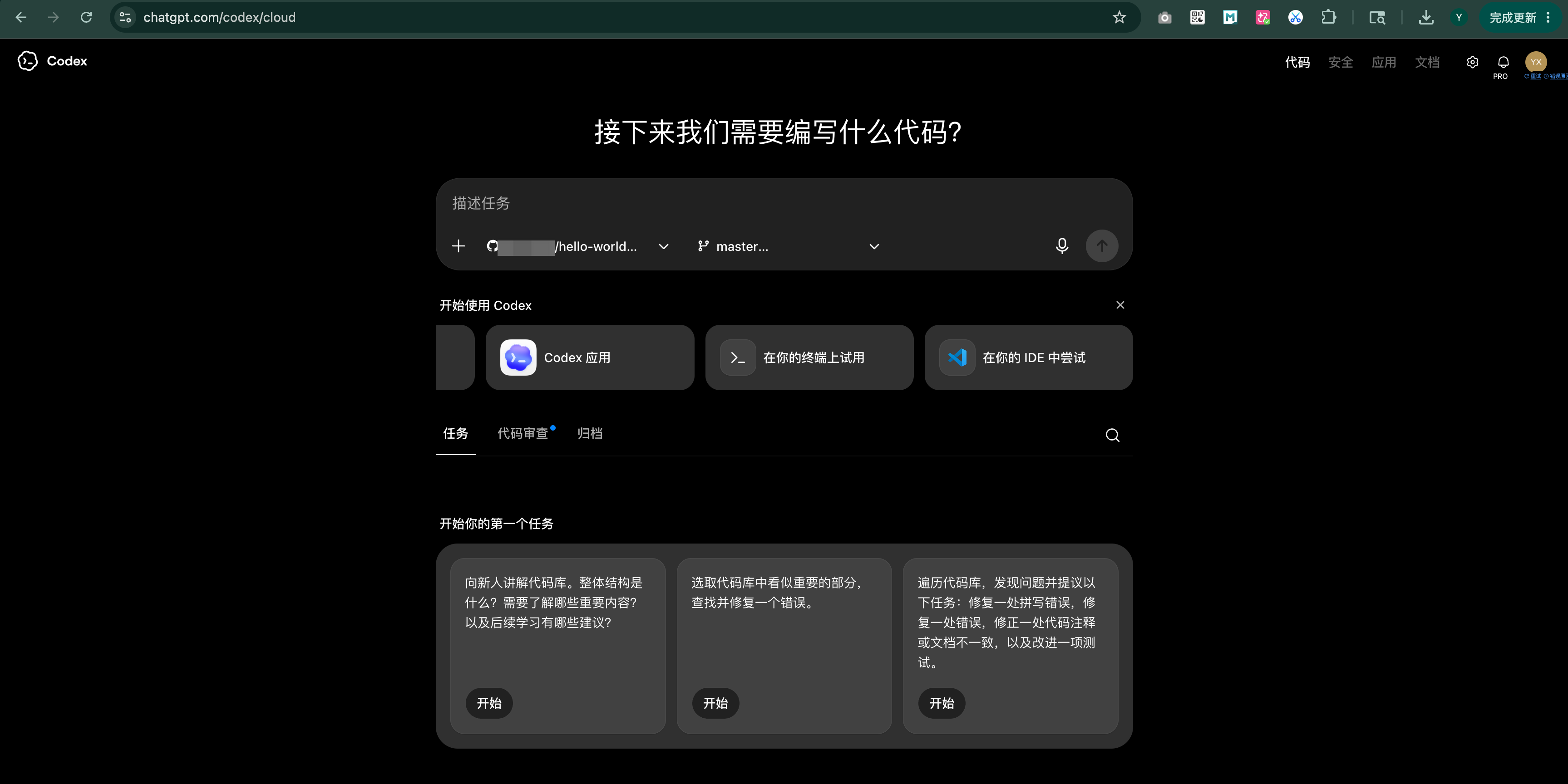Open the 文档 nav item
The image size is (1568, 784).
click(1427, 62)
